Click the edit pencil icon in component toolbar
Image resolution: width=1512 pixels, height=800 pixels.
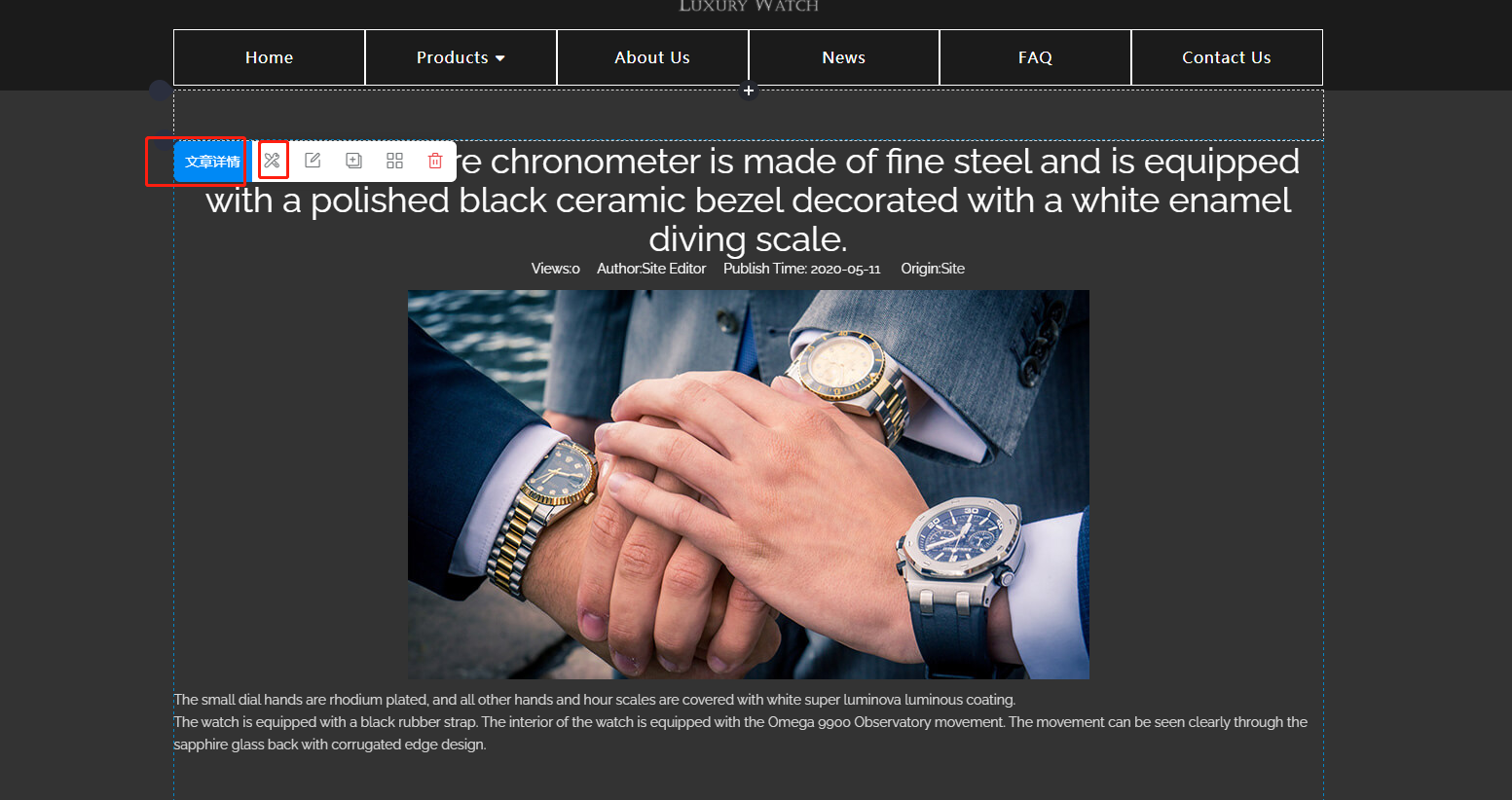(x=313, y=161)
